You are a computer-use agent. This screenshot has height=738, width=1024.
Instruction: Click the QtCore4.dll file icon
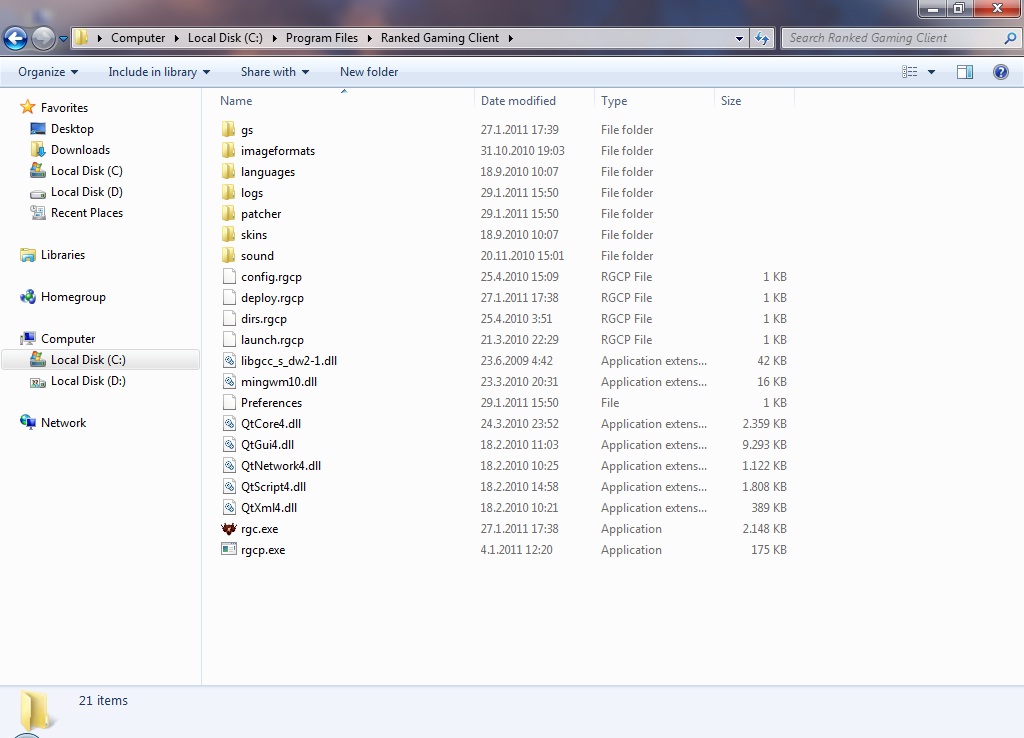[x=229, y=423]
